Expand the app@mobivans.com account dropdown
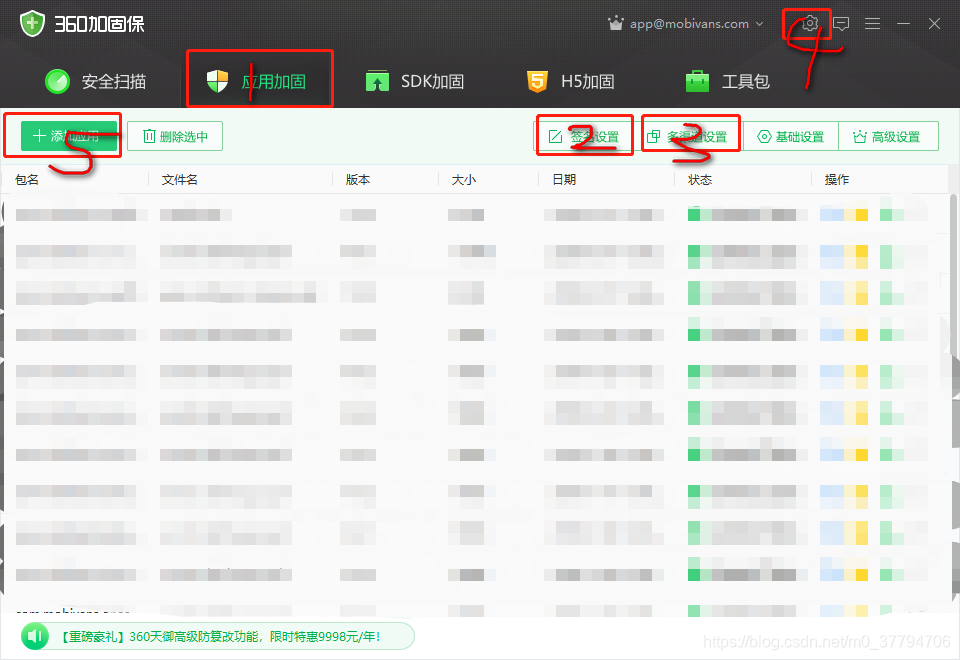Viewport: 960px width, 660px height. 760,24
